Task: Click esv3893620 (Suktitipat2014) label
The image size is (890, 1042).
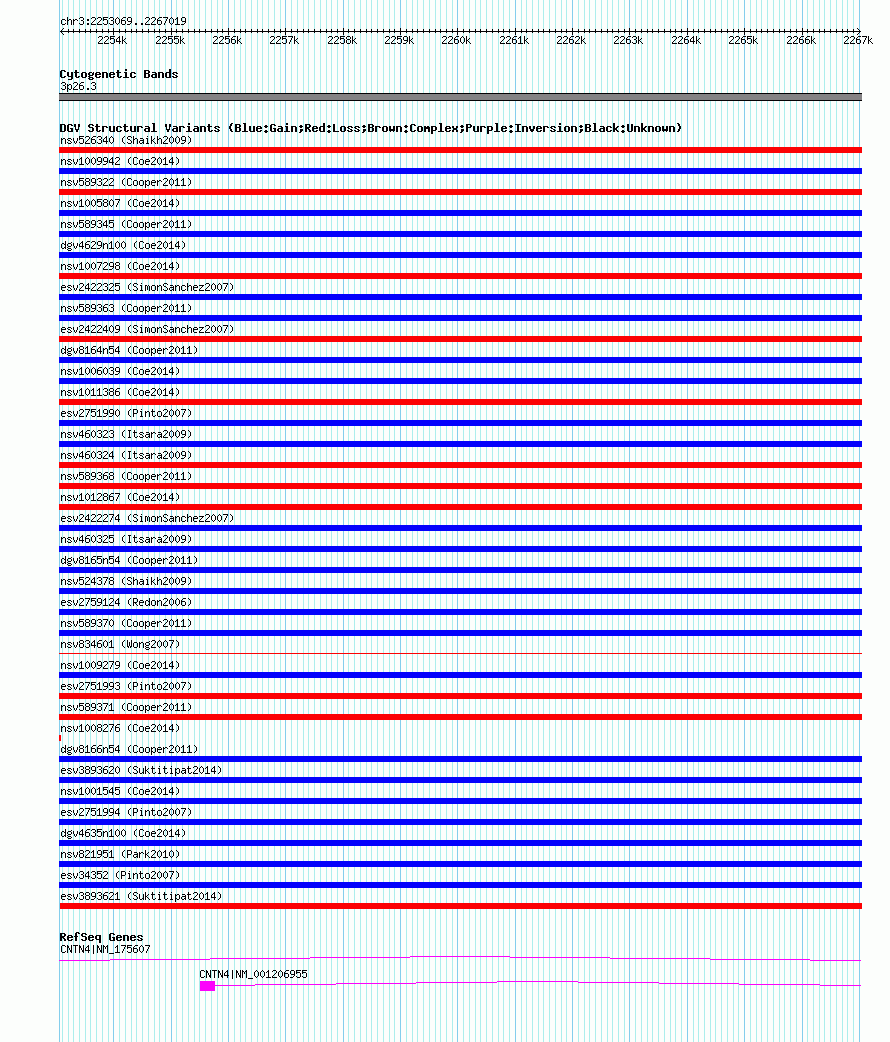Action: [141, 770]
